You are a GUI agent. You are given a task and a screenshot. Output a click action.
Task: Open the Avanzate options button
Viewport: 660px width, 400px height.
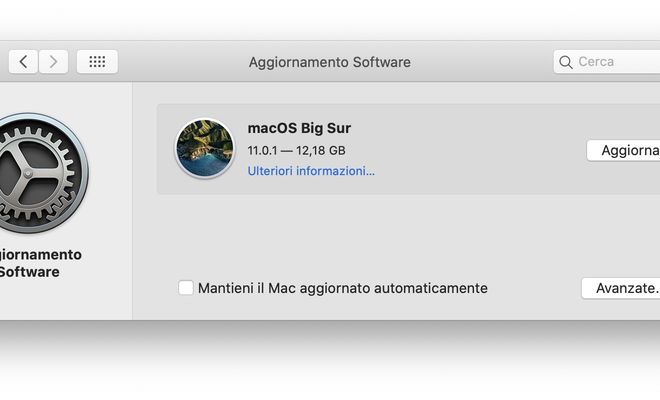click(621, 288)
